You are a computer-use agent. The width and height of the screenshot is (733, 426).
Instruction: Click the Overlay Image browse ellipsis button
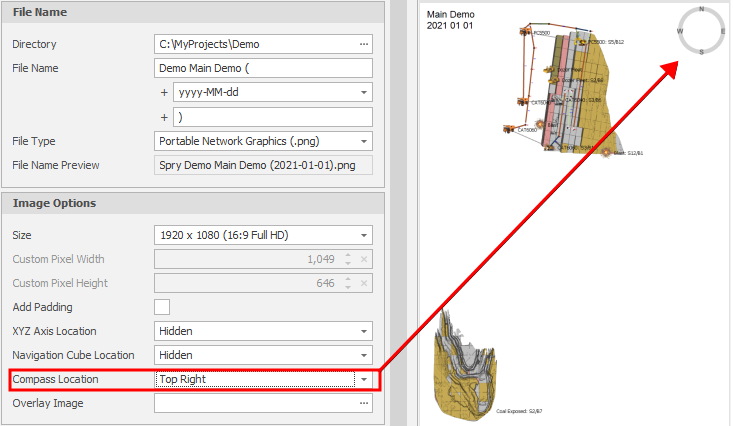(x=364, y=404)
